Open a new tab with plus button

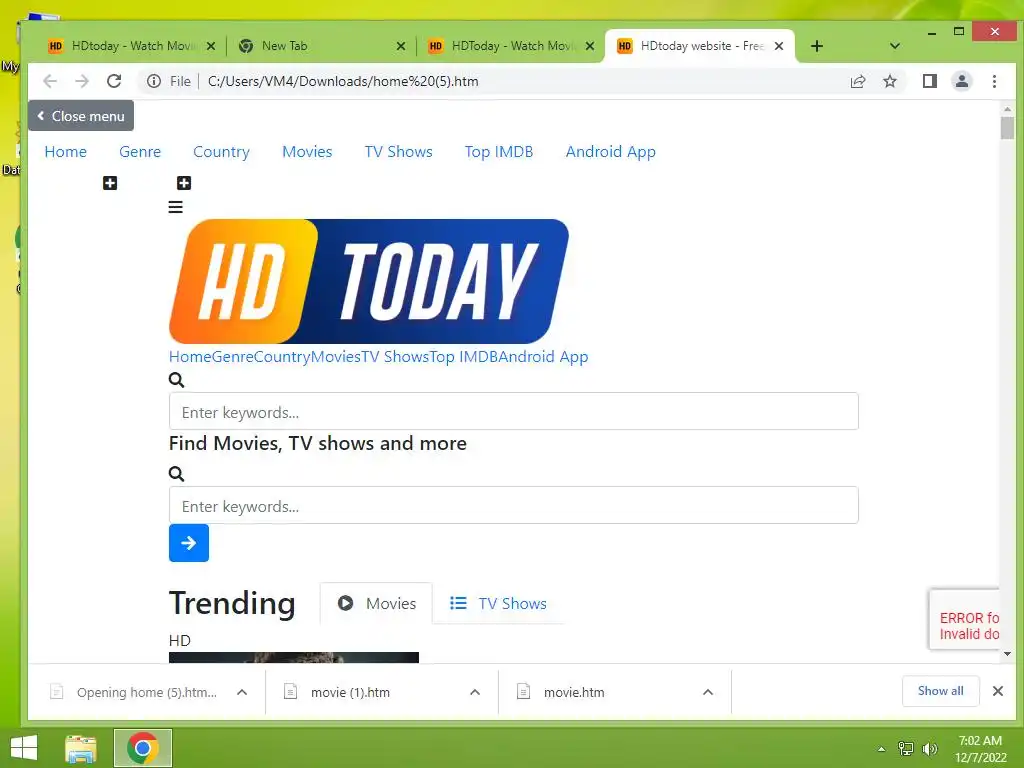click(x=816, y=46)
